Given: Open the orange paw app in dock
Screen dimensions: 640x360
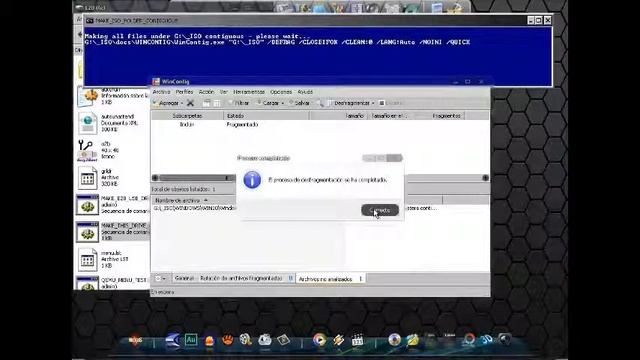Looking at the screenshot, I should click(227, 340).
